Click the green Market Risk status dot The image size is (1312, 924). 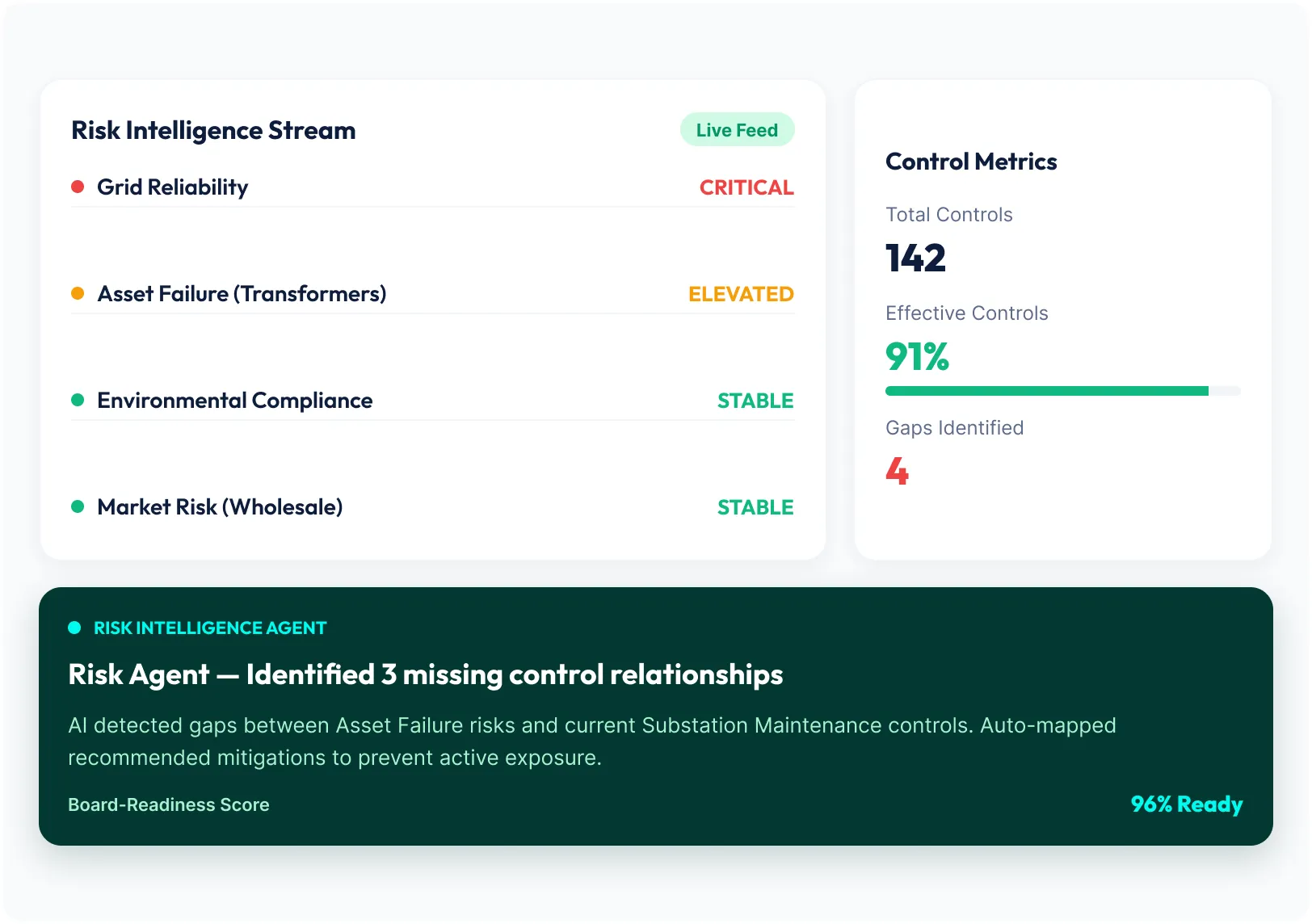[78, 507]
